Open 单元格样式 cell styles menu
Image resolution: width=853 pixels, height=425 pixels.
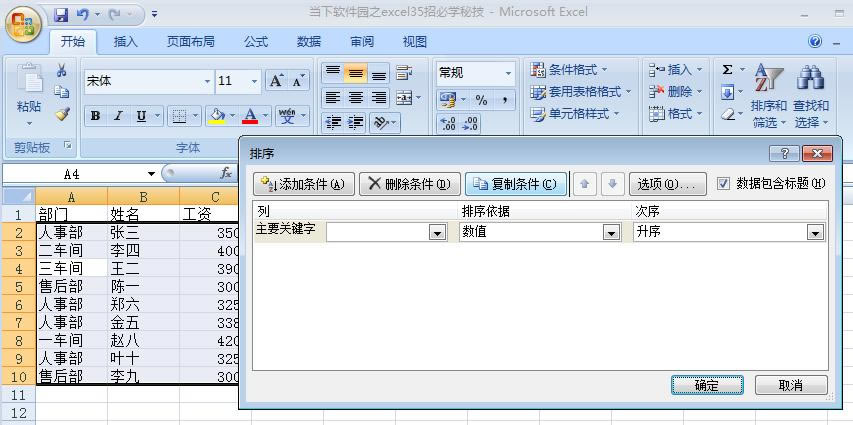pos(575,114)
